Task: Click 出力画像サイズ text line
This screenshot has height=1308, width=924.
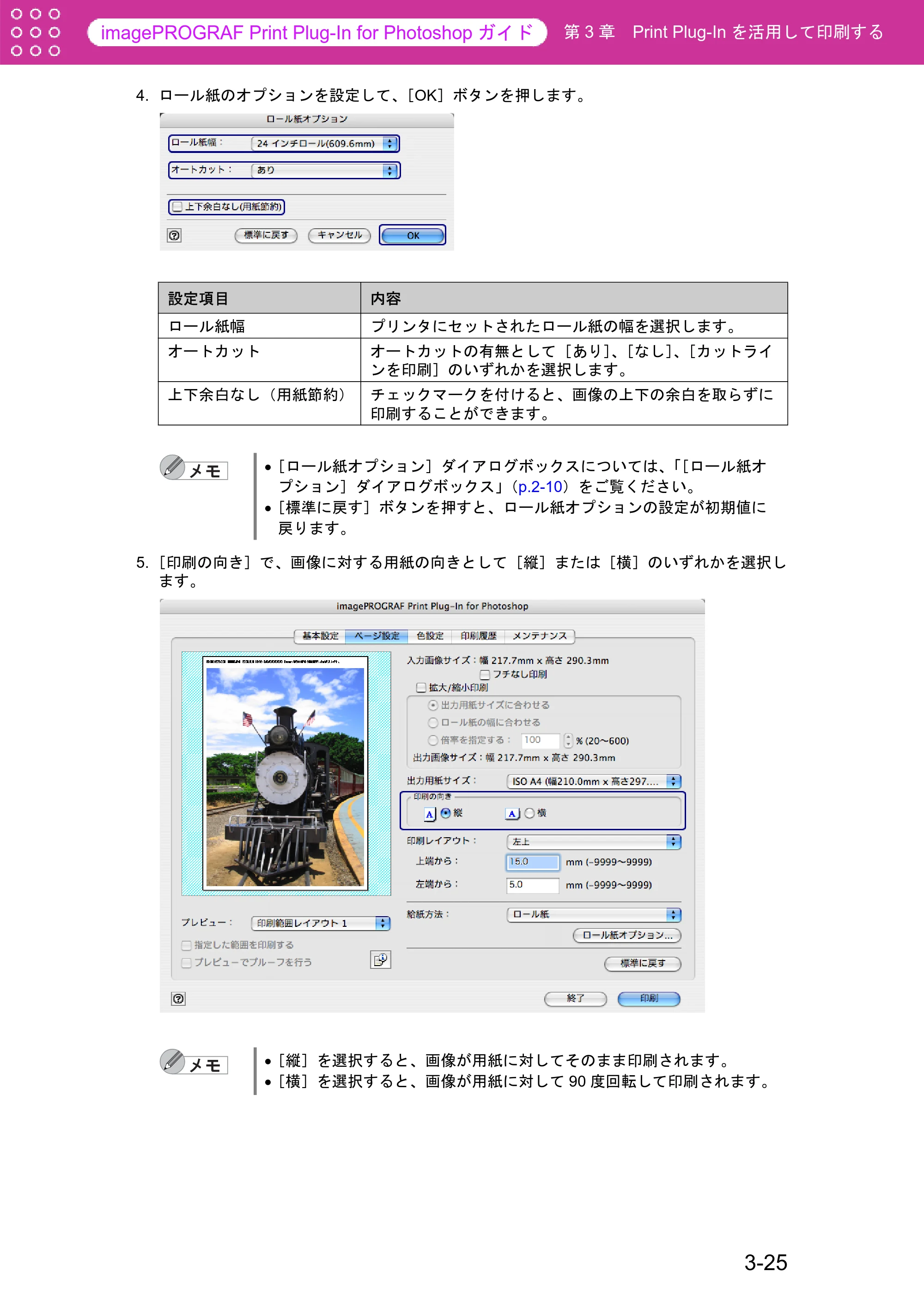Action: pos(514,758)
